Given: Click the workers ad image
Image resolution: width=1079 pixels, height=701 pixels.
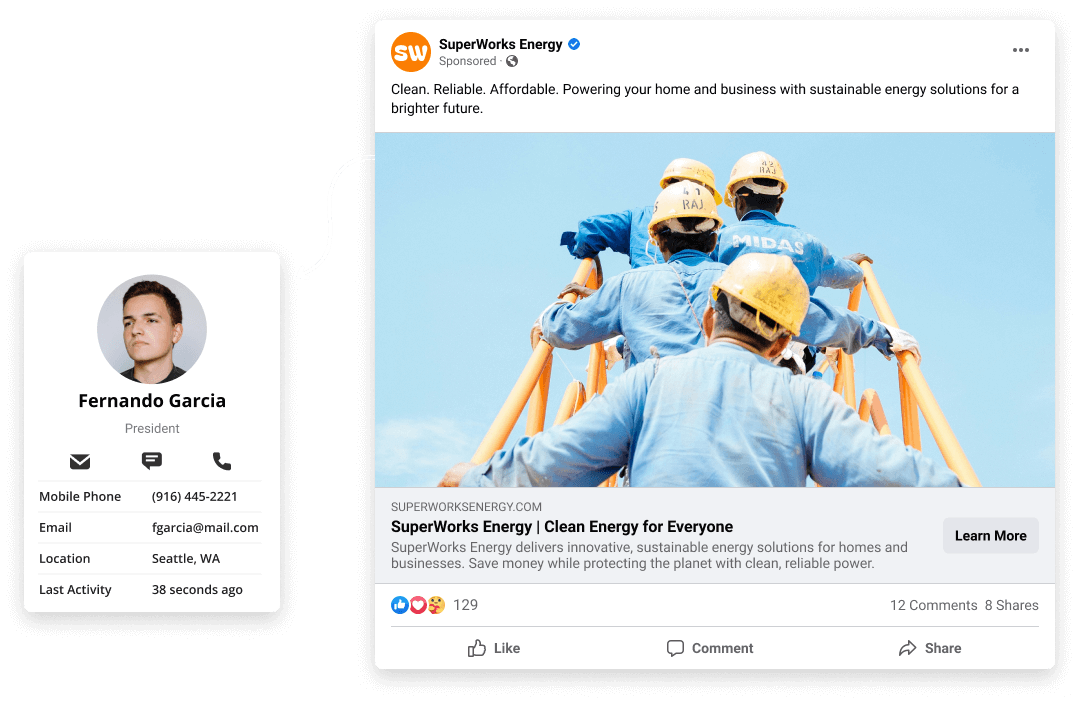Looking at the screenshot, I should tap(714, 310).
